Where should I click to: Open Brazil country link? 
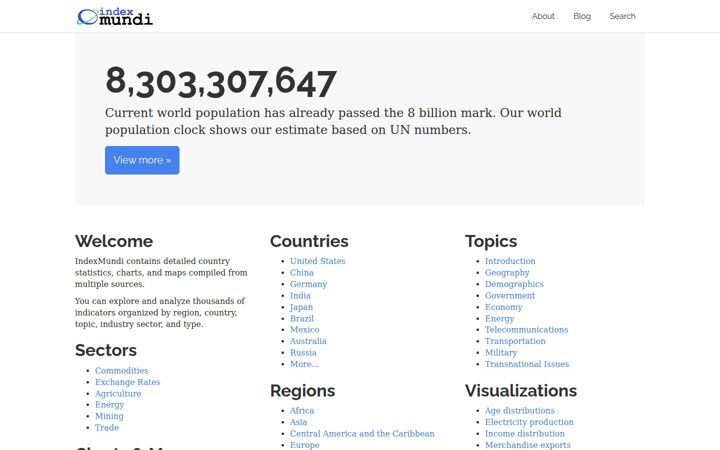tap(302, 318)
